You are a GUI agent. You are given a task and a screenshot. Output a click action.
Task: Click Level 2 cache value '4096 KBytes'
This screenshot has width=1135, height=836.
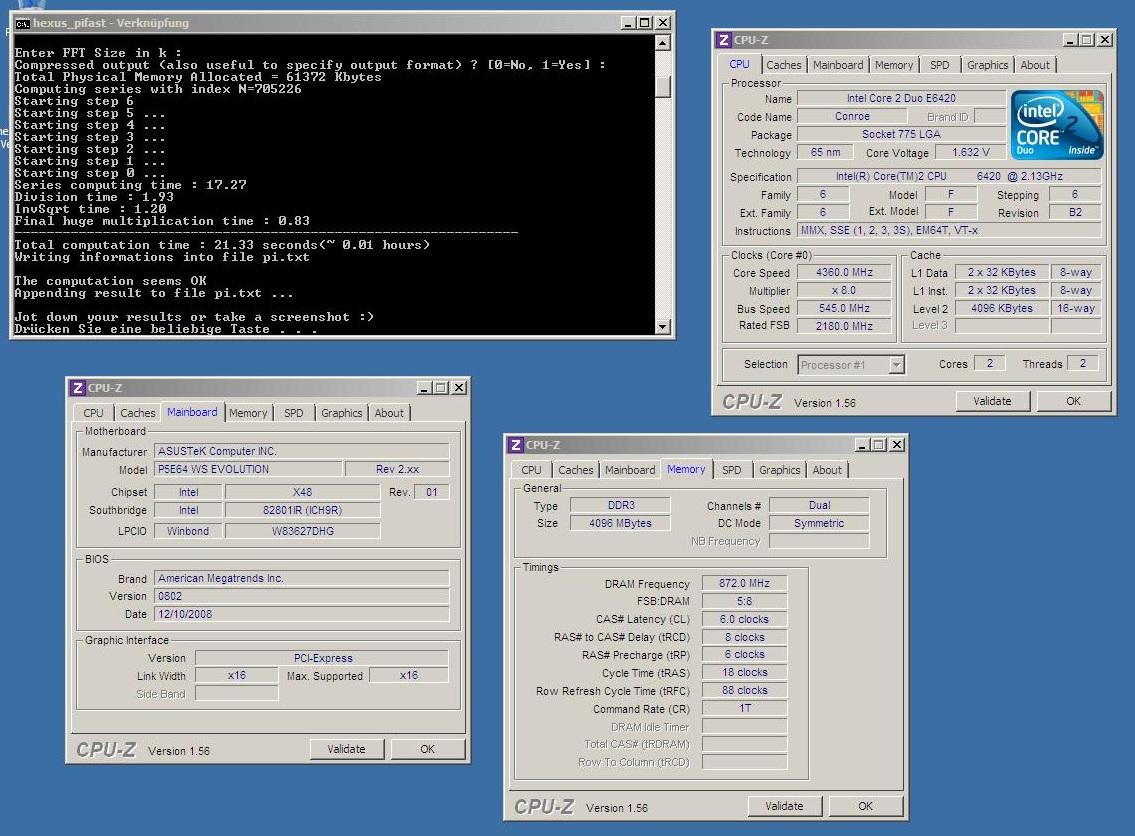pos(1001,308)
